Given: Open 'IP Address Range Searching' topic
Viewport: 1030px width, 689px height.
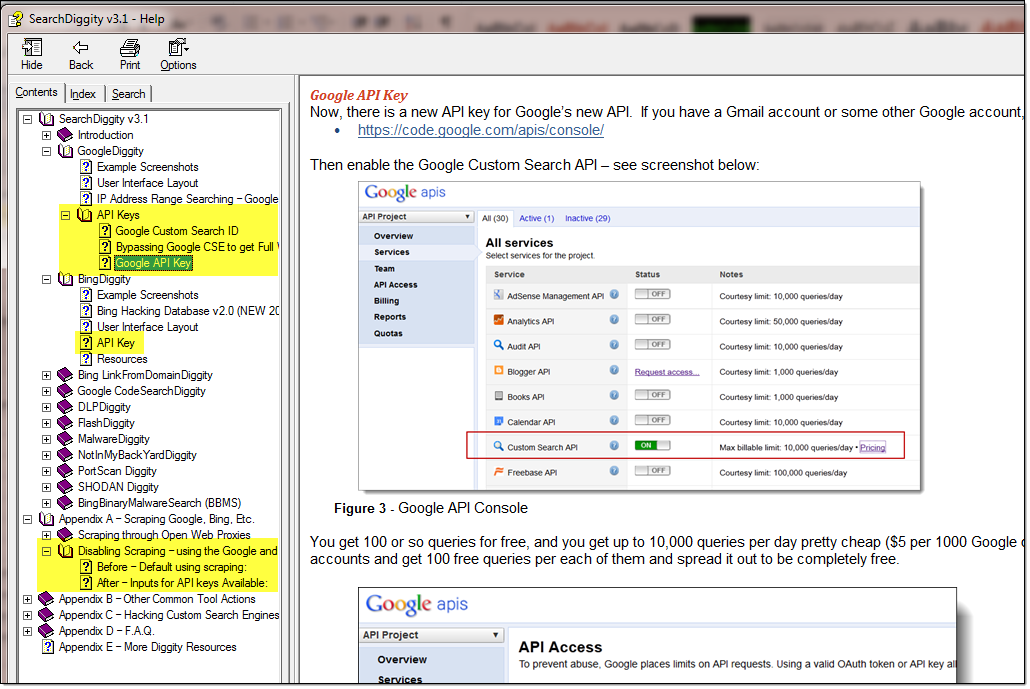Looking at the screenshot, I should point(187,199).
